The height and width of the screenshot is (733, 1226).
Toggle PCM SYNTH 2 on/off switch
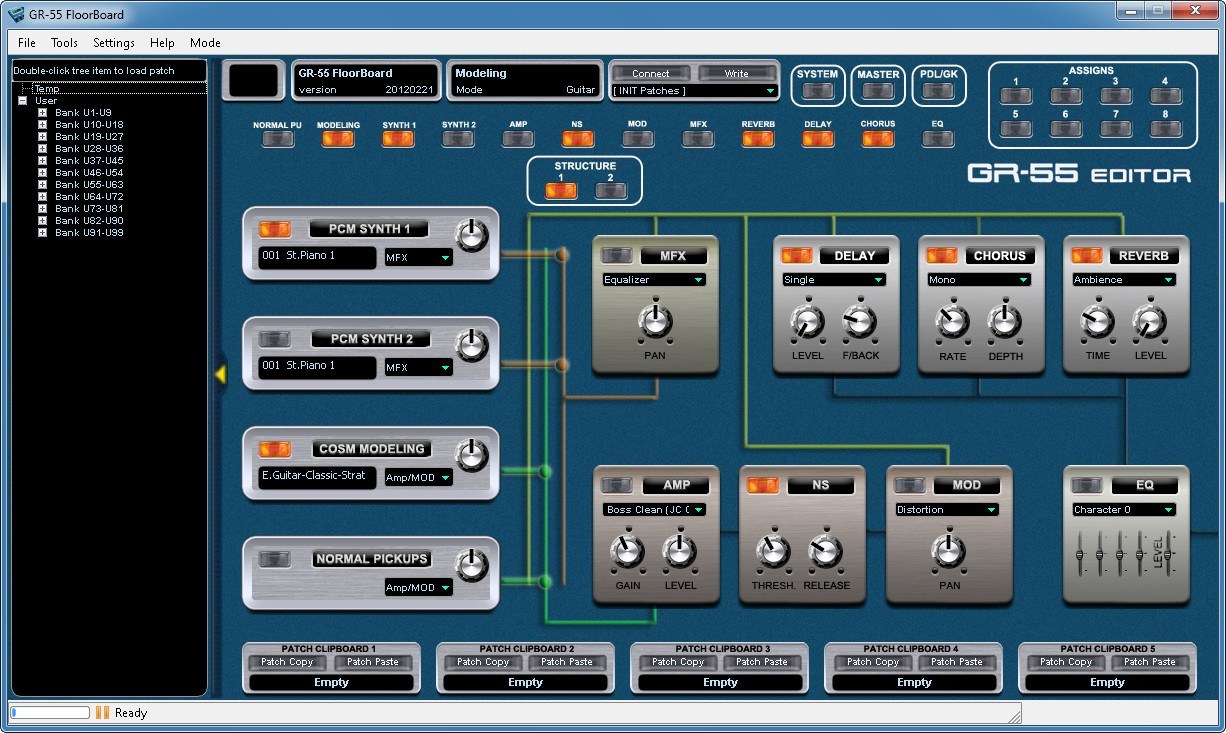[x=275, y=339]
